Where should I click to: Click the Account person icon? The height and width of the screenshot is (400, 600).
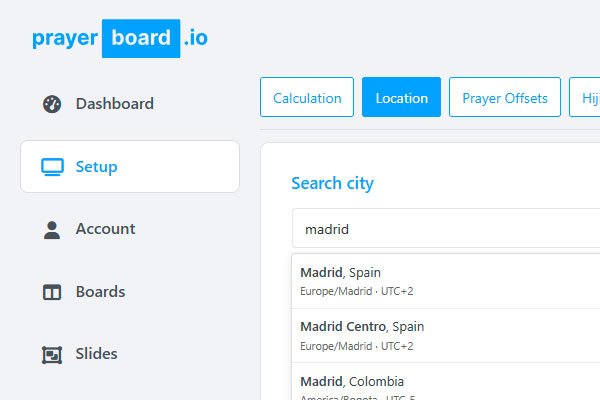pyautogui.click(x=52, y=230)
